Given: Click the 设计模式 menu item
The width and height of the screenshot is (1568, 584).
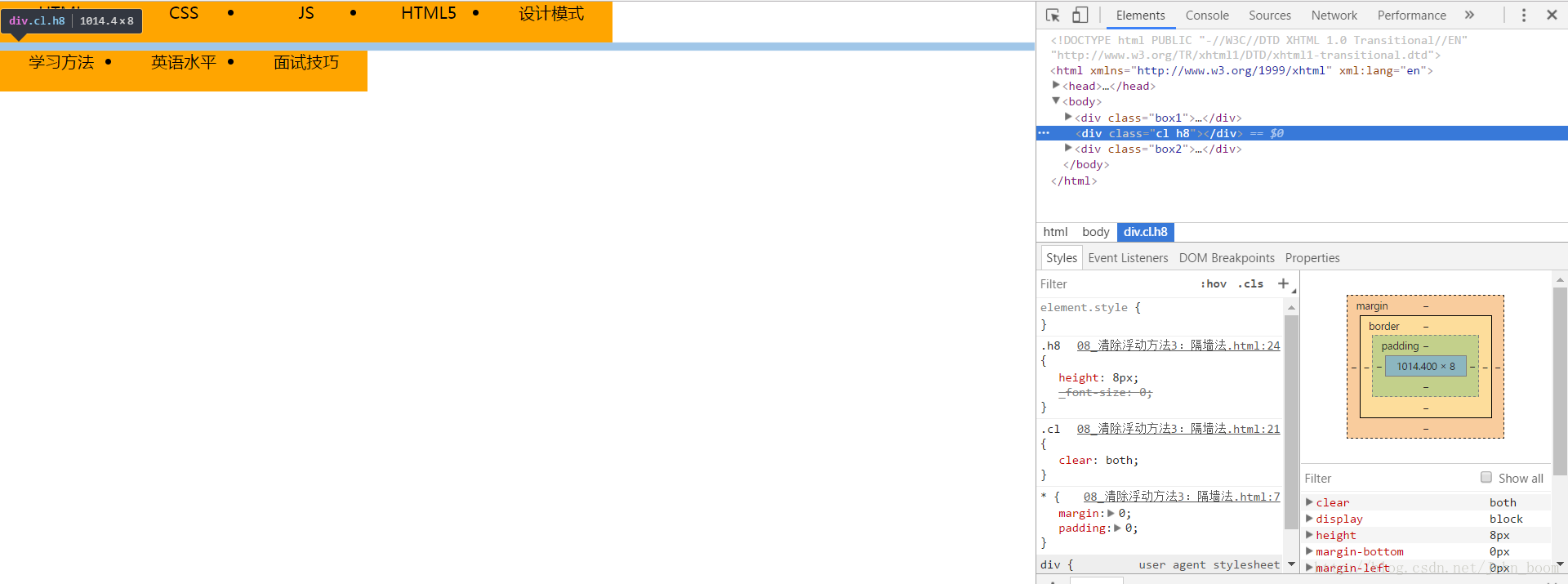Looking at the screenshot, I should pyautogui.click(x=551, y=14).
